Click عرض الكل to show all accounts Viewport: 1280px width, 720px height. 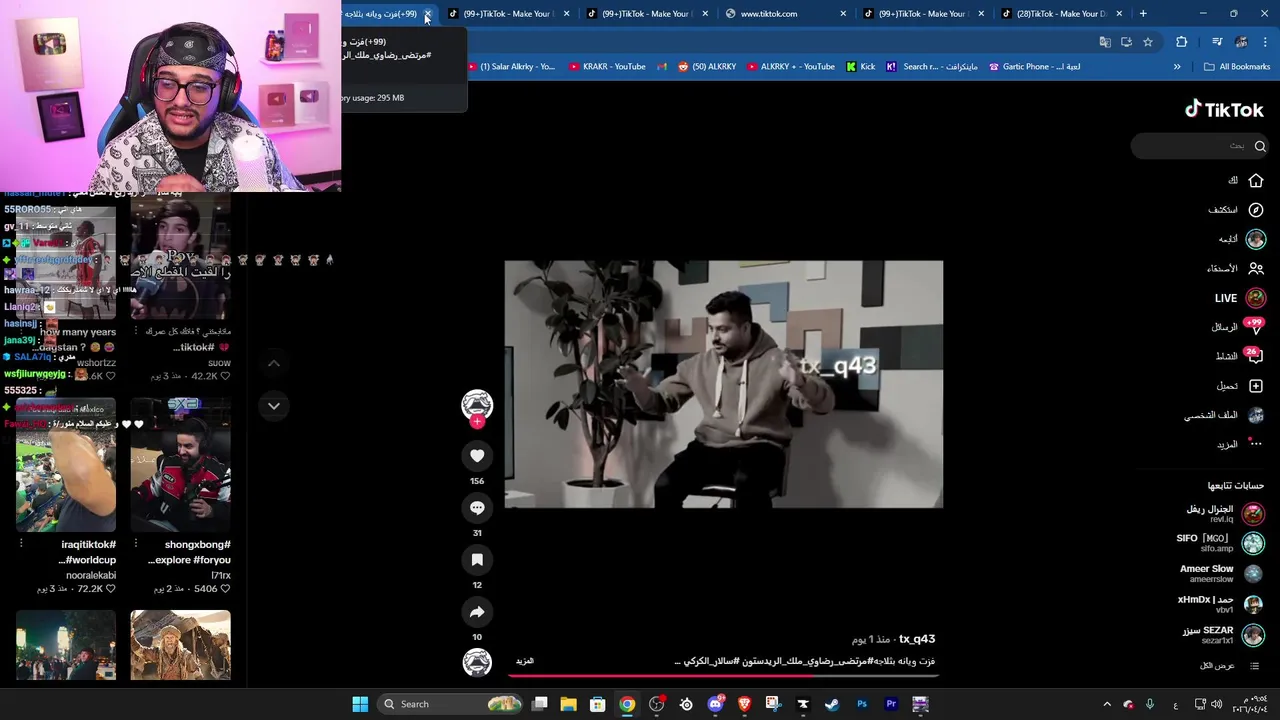pos(1229,666)
